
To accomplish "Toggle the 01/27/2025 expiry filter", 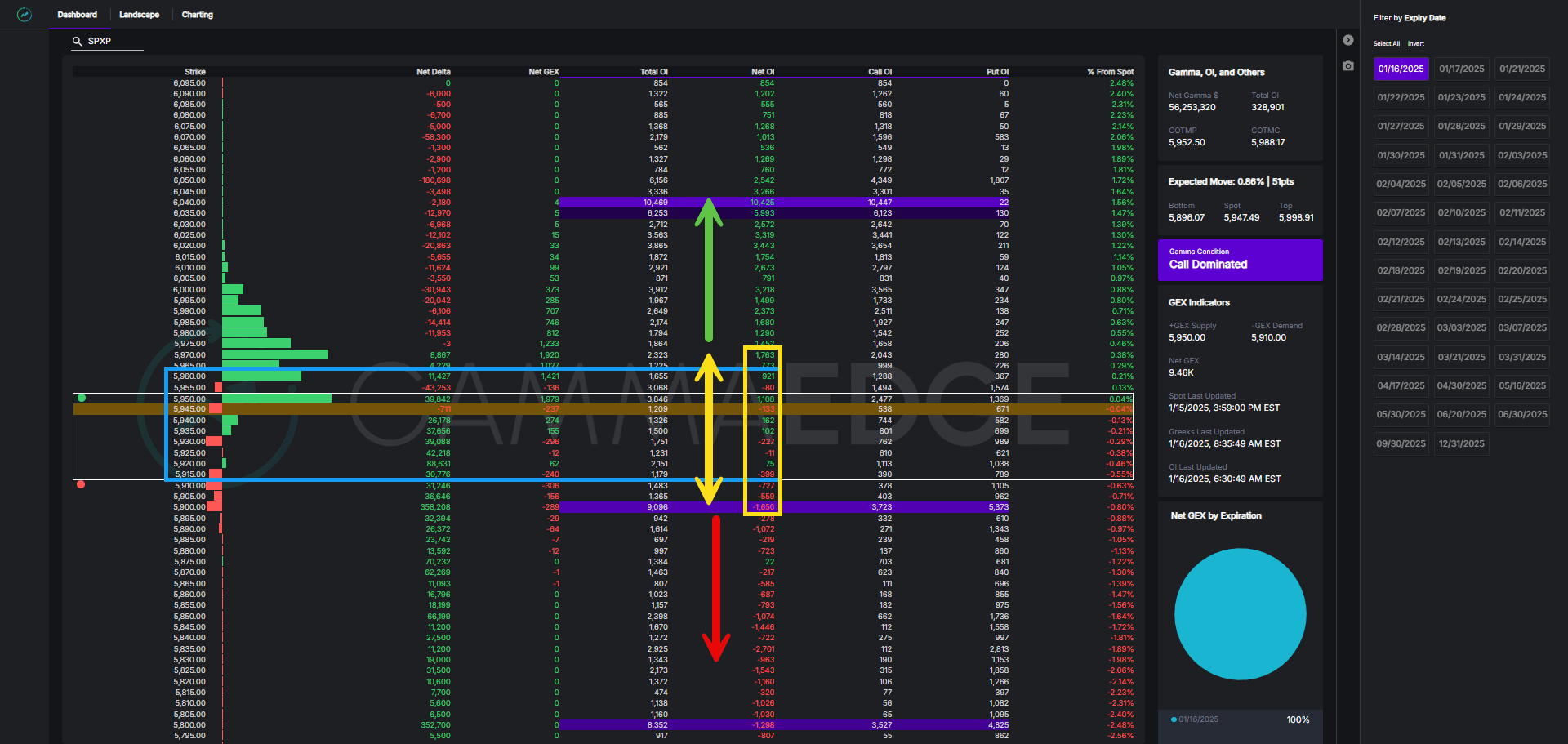I will 1401,127.
